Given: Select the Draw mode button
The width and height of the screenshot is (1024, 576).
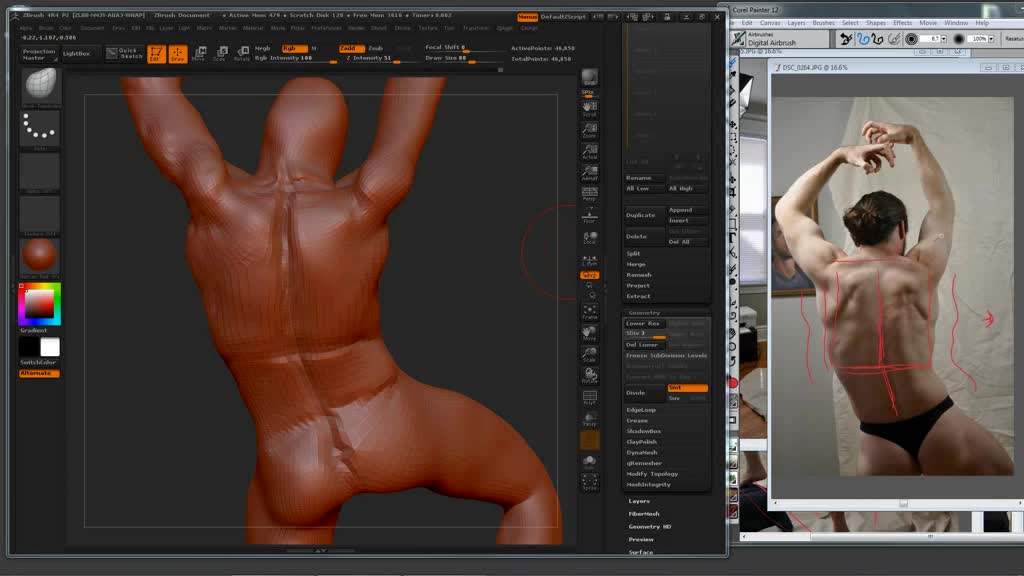Looking at the screenshot, I should pyautogui.click(x=177, y=54).
